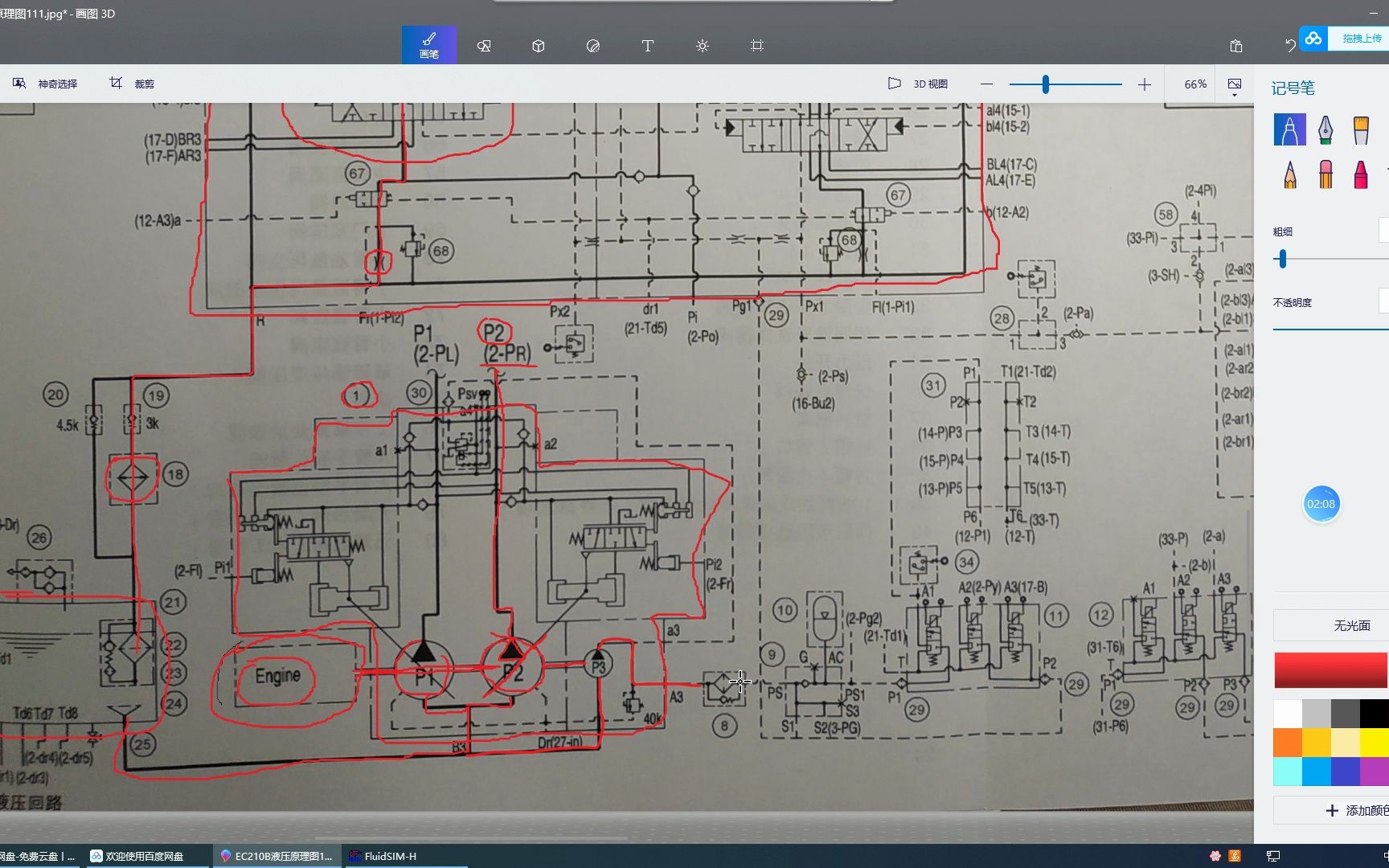The width and height of the screenshot is (1389, 868).
Task: Switch to 网盘-免费云盘 taskbar item
Action: coord(39,856)
